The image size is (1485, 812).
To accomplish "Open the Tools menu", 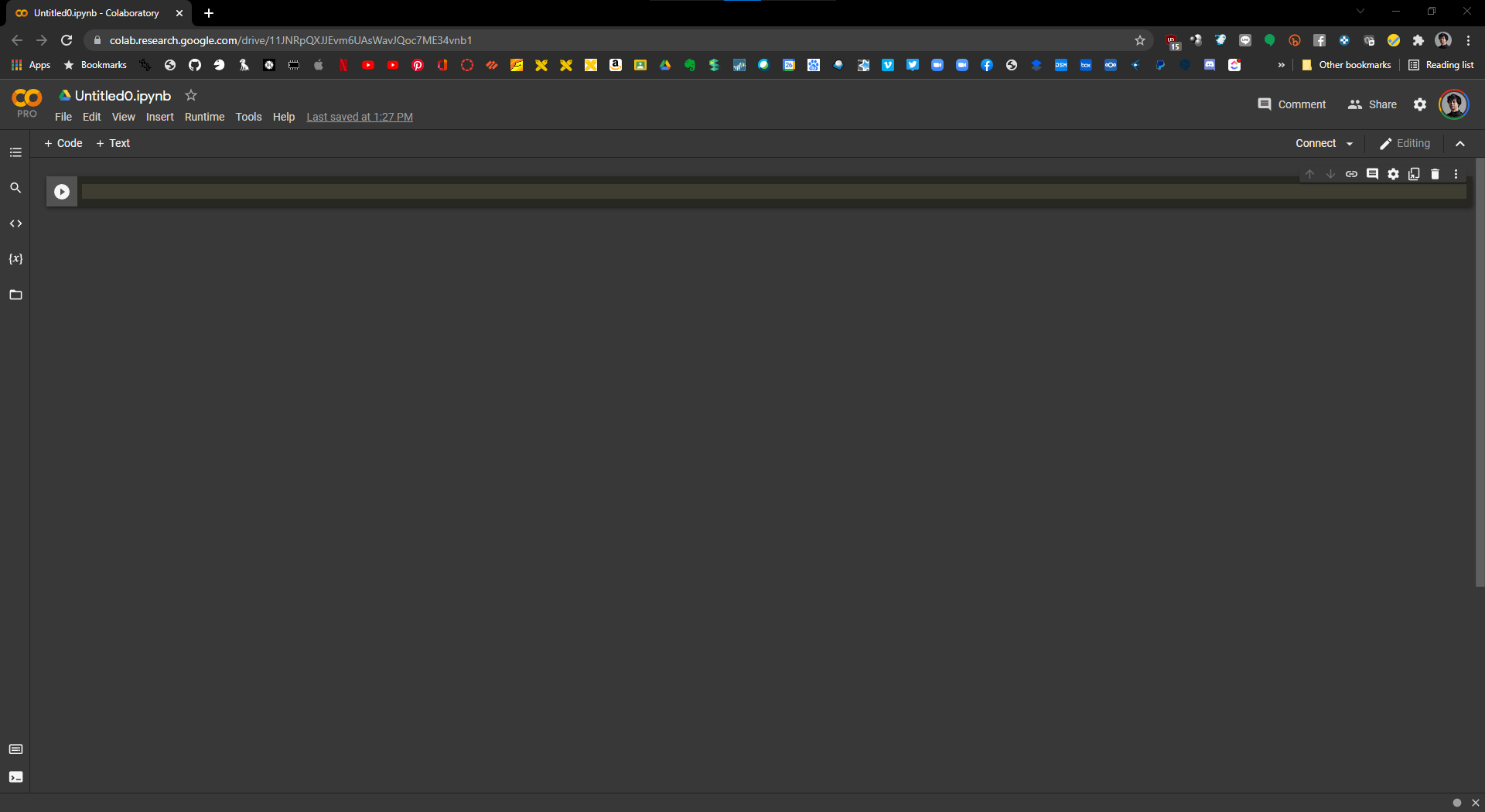I will coord(248,117).
